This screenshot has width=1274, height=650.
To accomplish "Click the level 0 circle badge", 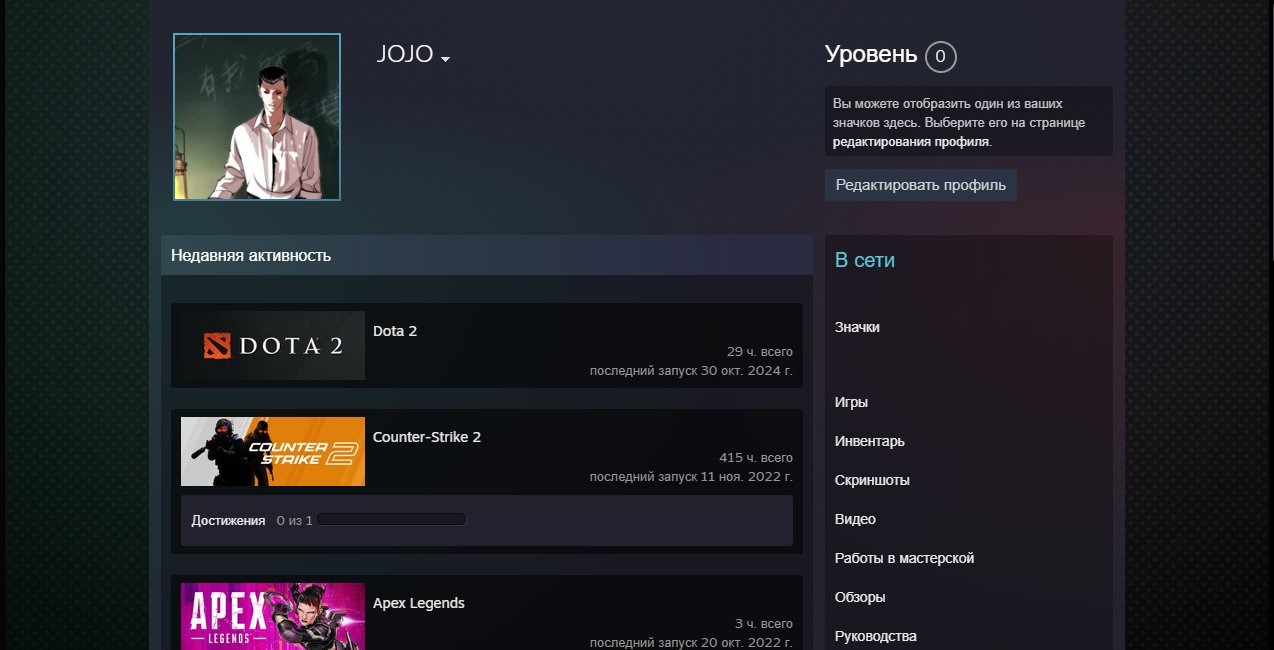I will click(941, 57).
